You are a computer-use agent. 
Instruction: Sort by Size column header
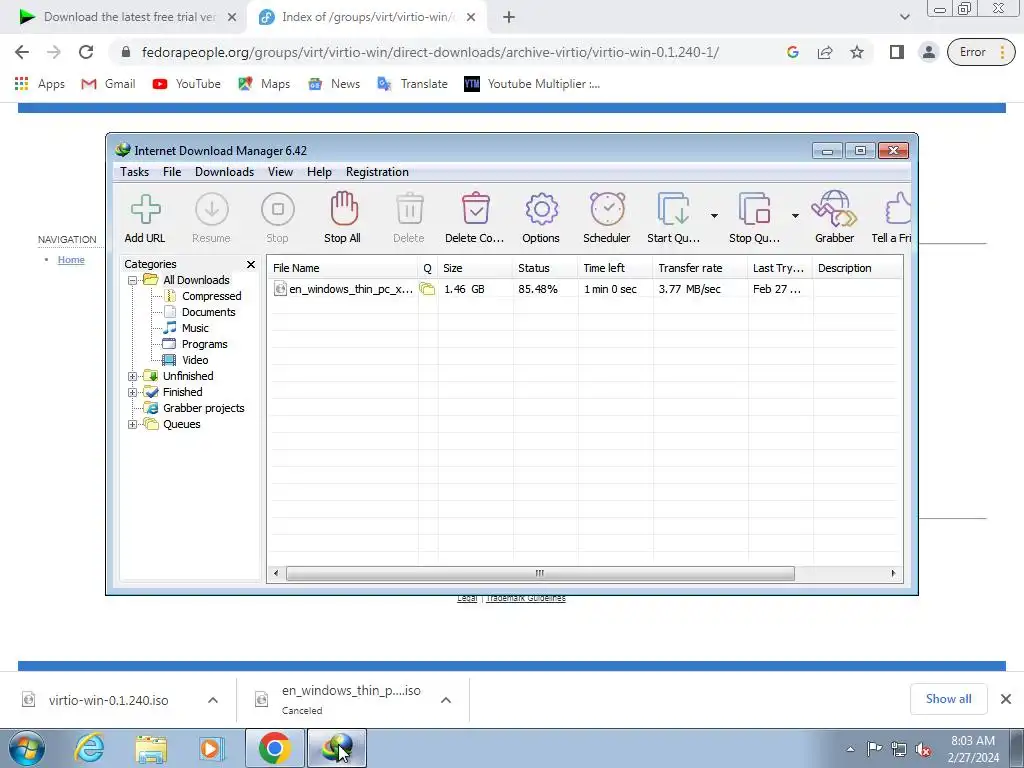pos(475,268)
